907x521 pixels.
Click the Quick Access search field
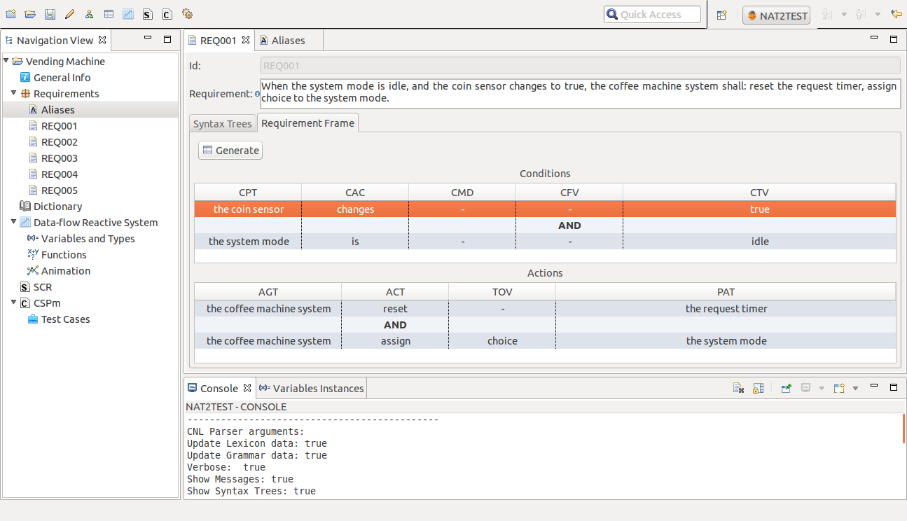coord(652,14)
